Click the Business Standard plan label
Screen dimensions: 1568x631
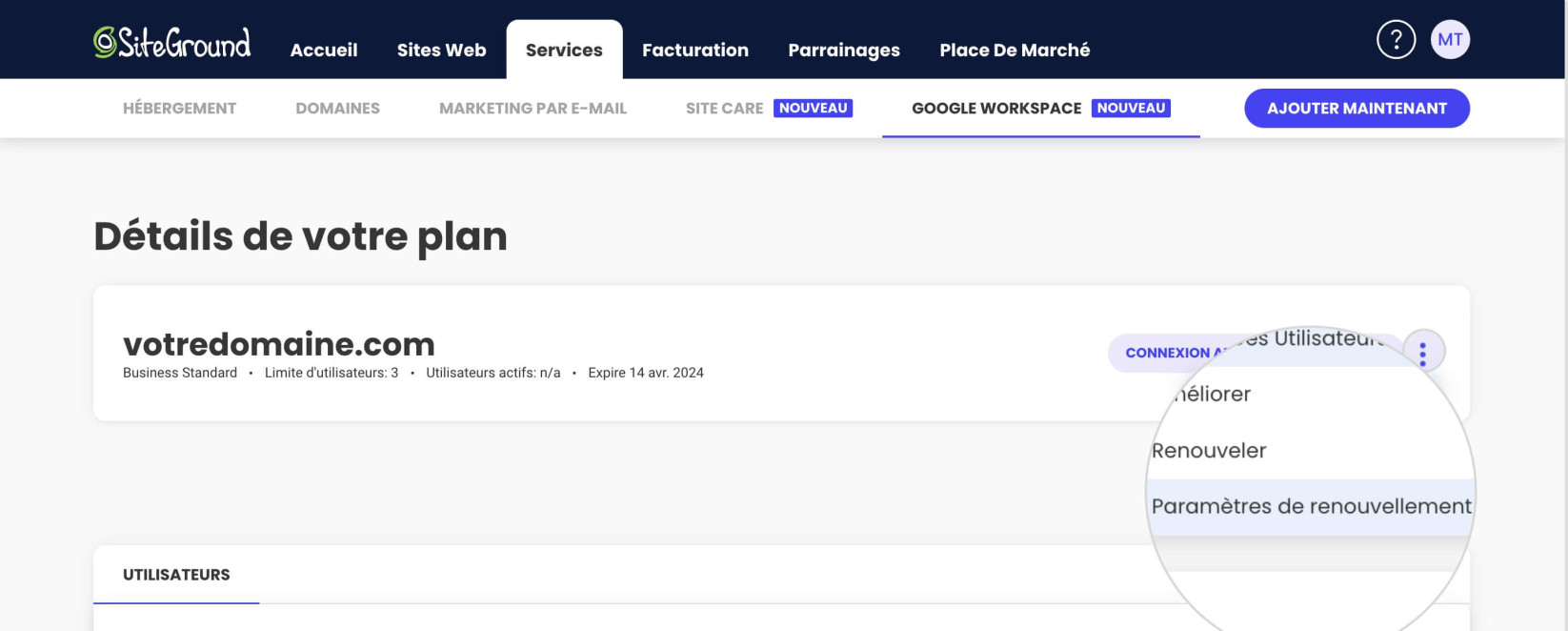[180, 373]
